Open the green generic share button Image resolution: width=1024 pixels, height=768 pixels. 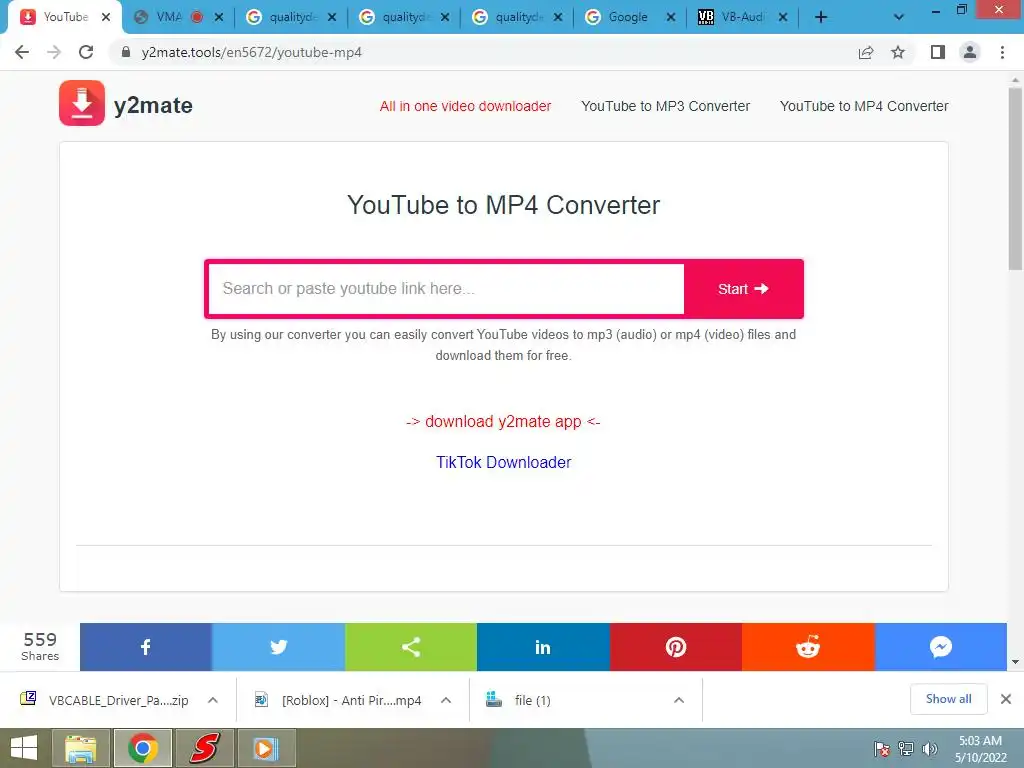(x=411, y=647)
